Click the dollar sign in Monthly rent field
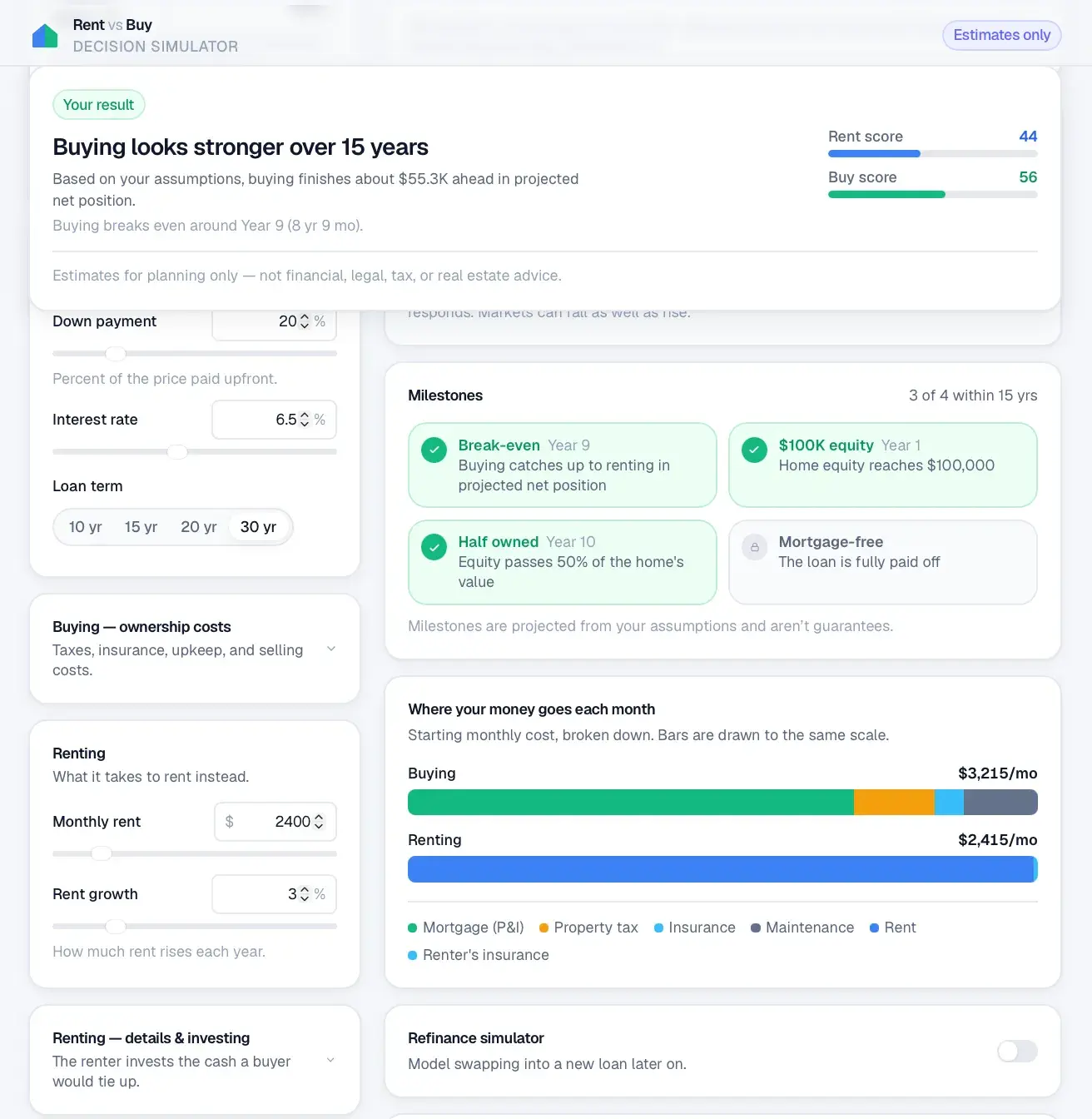This screenshot has height=1119, width=1092. [230, 822]
